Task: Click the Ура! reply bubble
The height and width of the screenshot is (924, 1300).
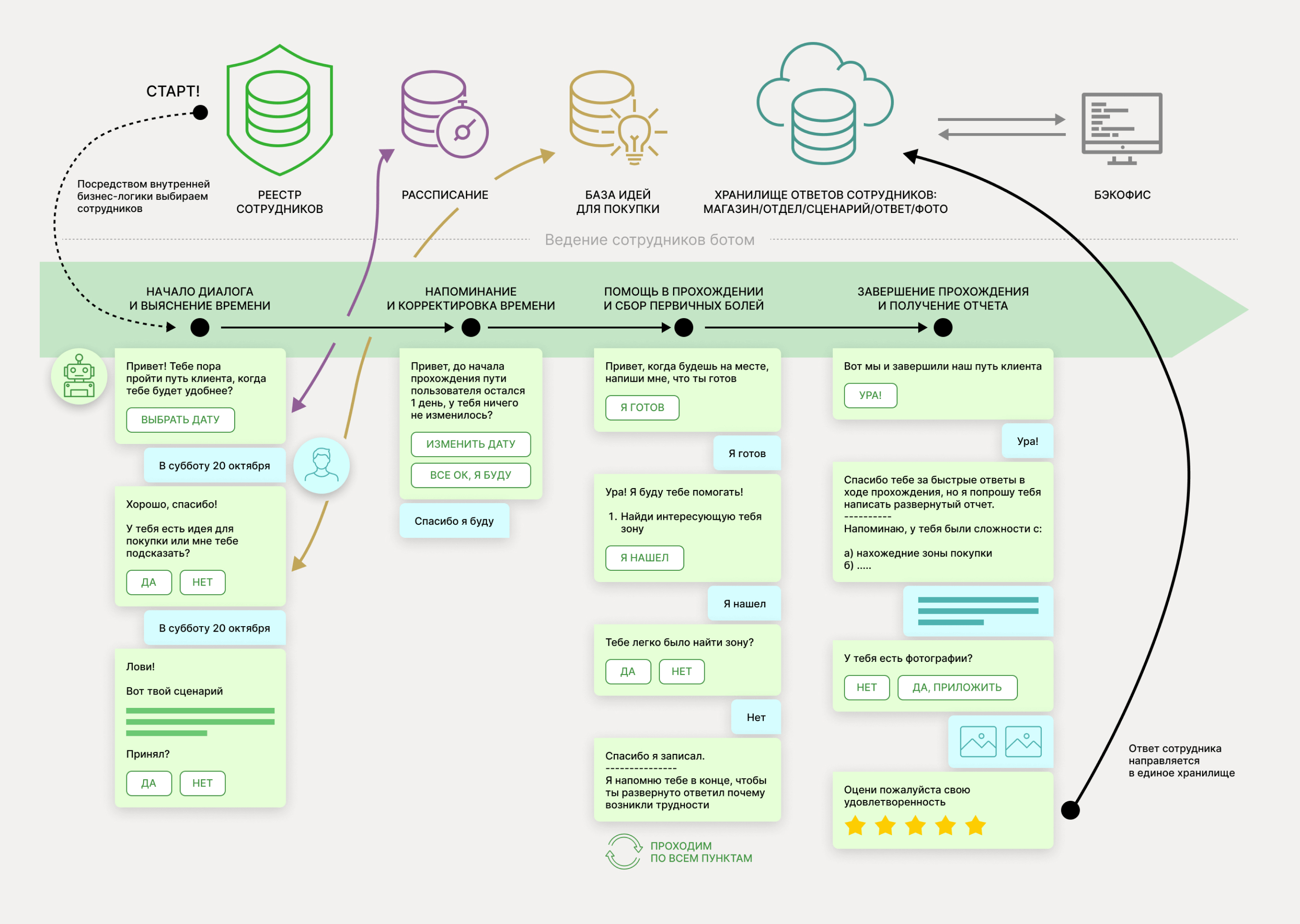Action: 1027,441
